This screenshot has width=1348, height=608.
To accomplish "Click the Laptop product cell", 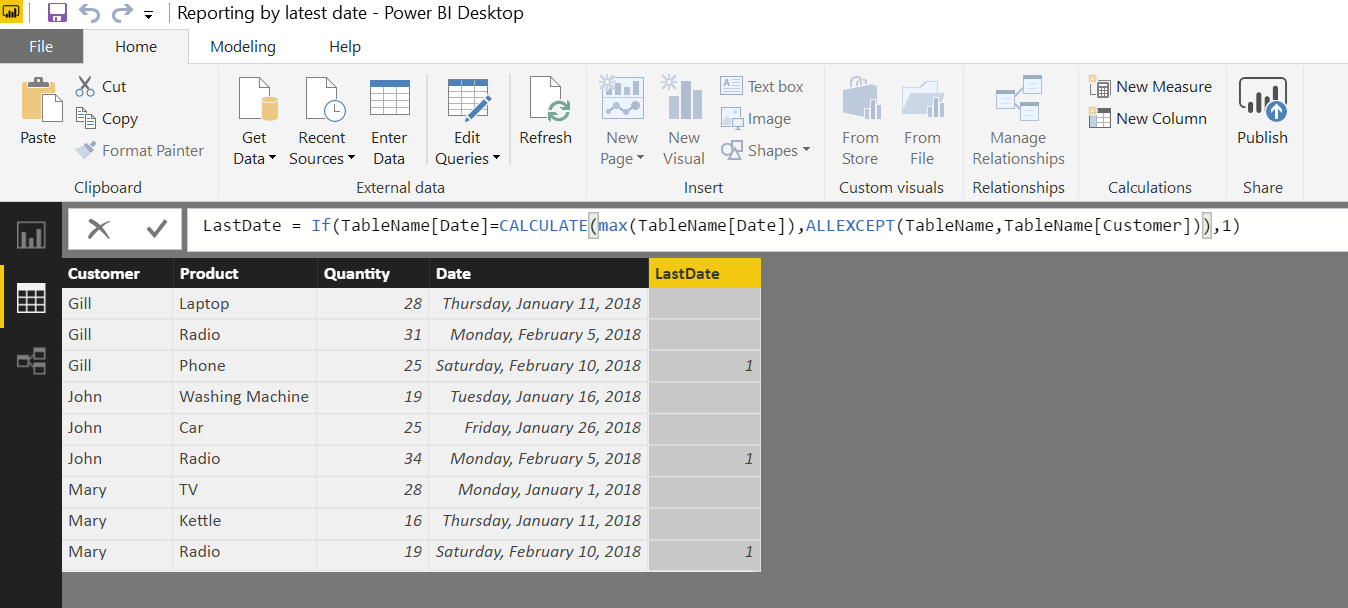I will click(x=245, y=304).
